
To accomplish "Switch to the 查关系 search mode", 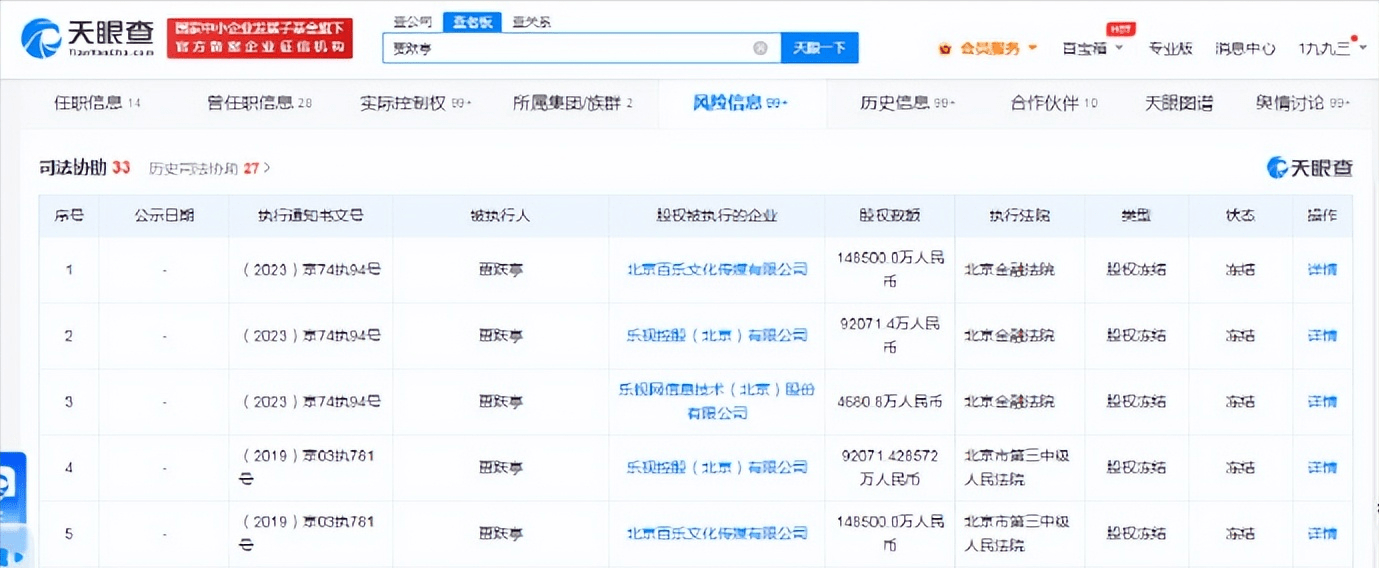I will [x=530, y=22].
